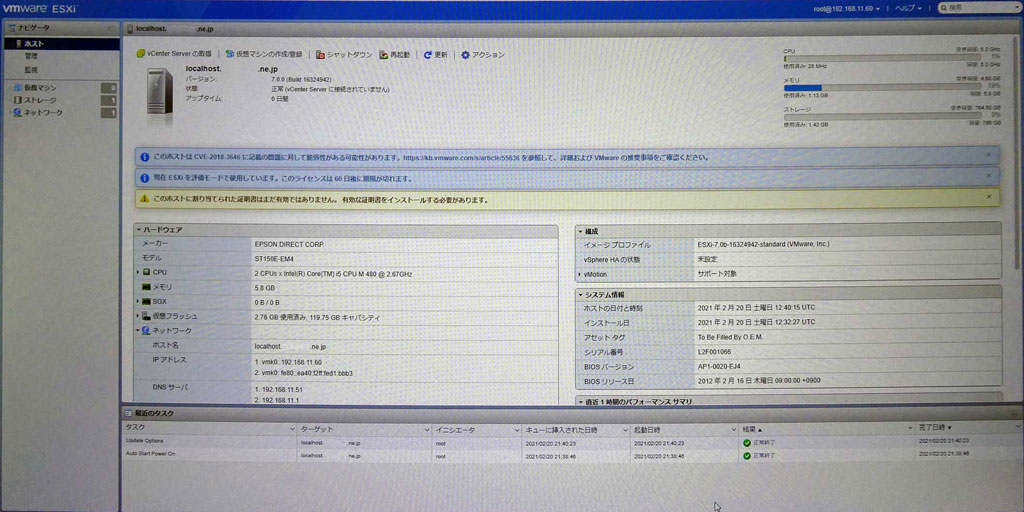Click the ネットワーク globe icon in navigator
This screenshot has width=1024, height=512.
pyautogui.click(x=17, y=112)
